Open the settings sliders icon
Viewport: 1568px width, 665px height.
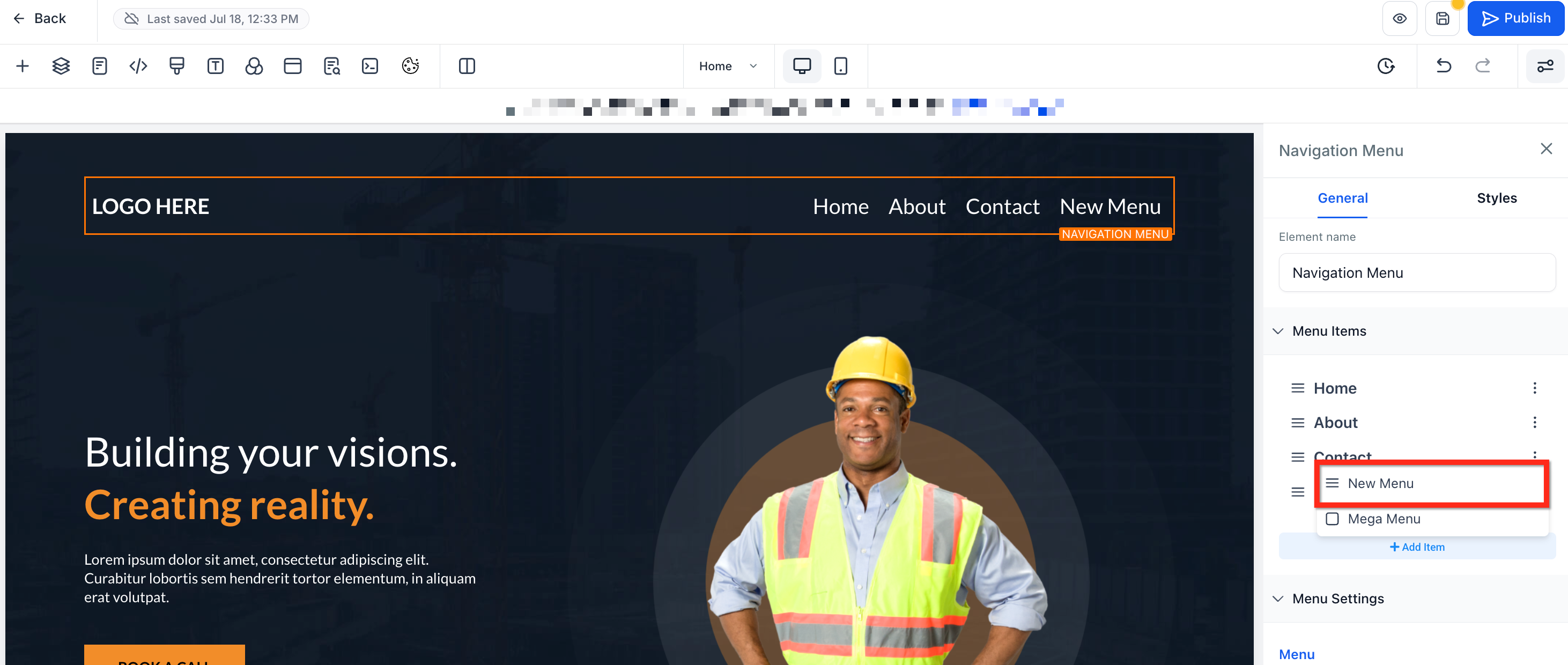tap(1545, 66)
